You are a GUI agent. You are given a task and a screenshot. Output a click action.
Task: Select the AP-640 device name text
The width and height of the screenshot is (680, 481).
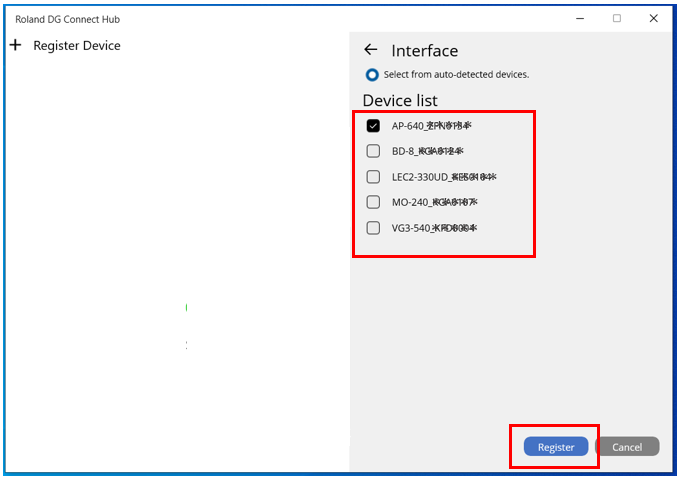click(432, 126)
